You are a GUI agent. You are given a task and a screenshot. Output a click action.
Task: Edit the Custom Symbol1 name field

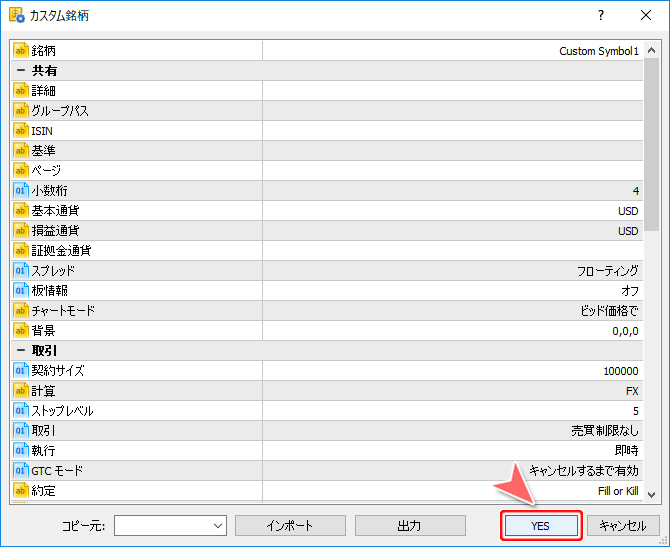(598, 50)
